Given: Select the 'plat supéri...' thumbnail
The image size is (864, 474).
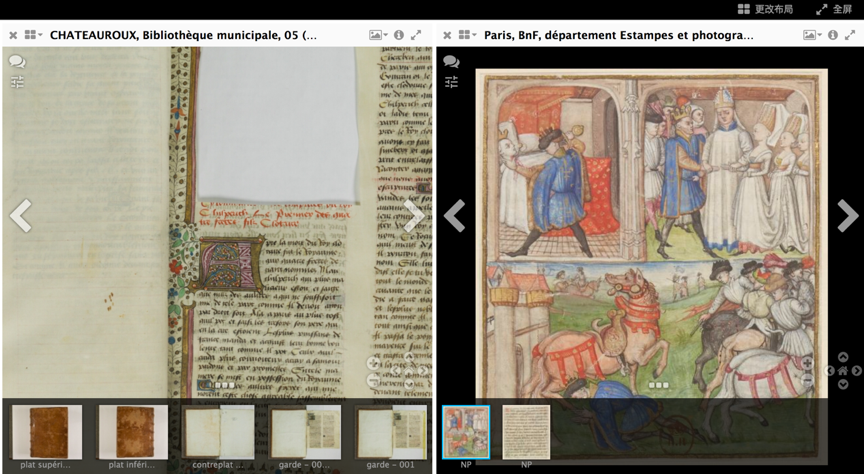Looking at the screenshot, I should tap(46, 432).
